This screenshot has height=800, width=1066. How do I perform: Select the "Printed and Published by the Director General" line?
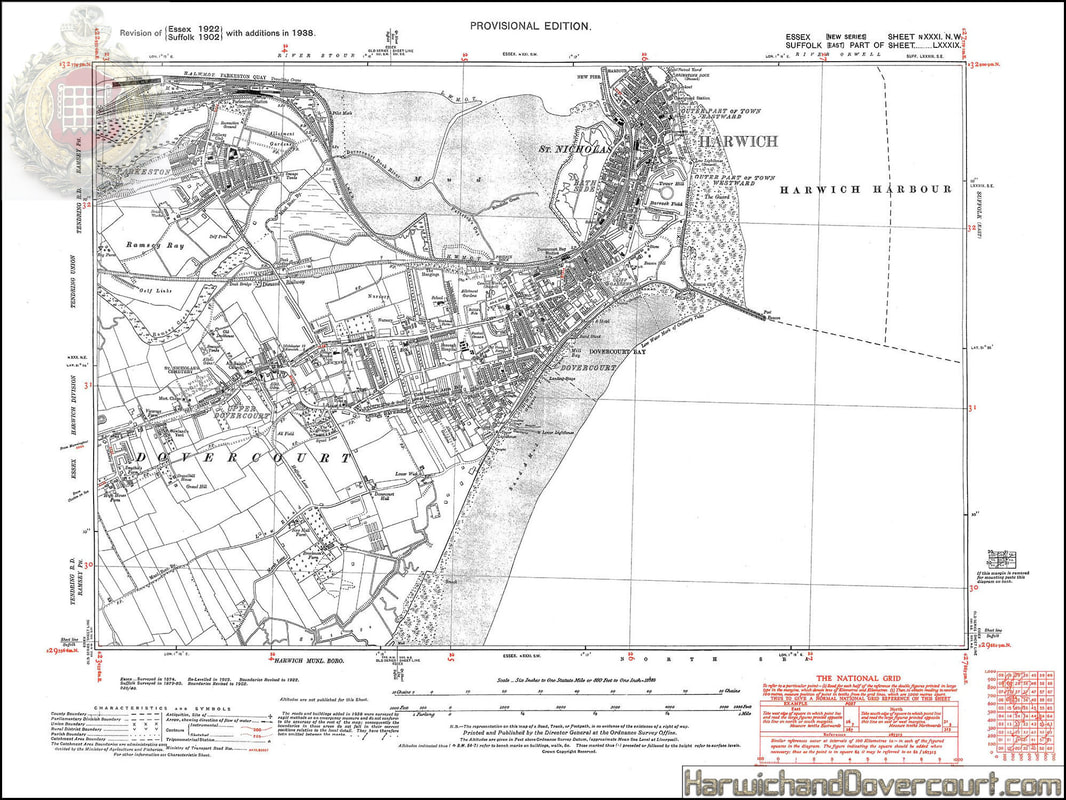pos(570,733)
